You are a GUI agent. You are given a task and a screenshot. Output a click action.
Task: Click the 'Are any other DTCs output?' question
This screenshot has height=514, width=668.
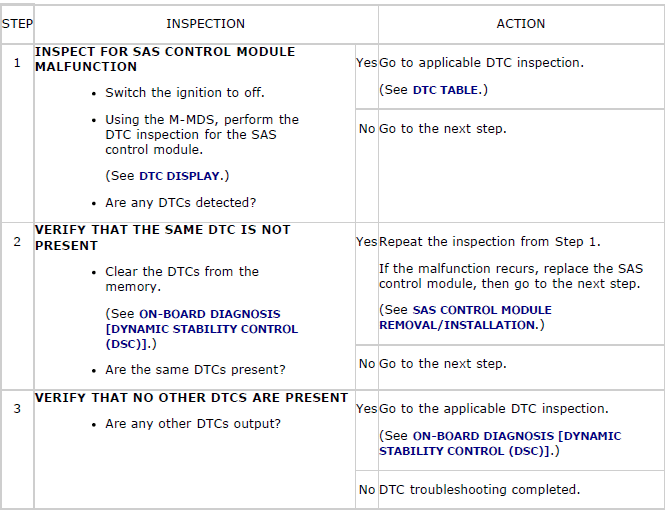click(193, 424)
